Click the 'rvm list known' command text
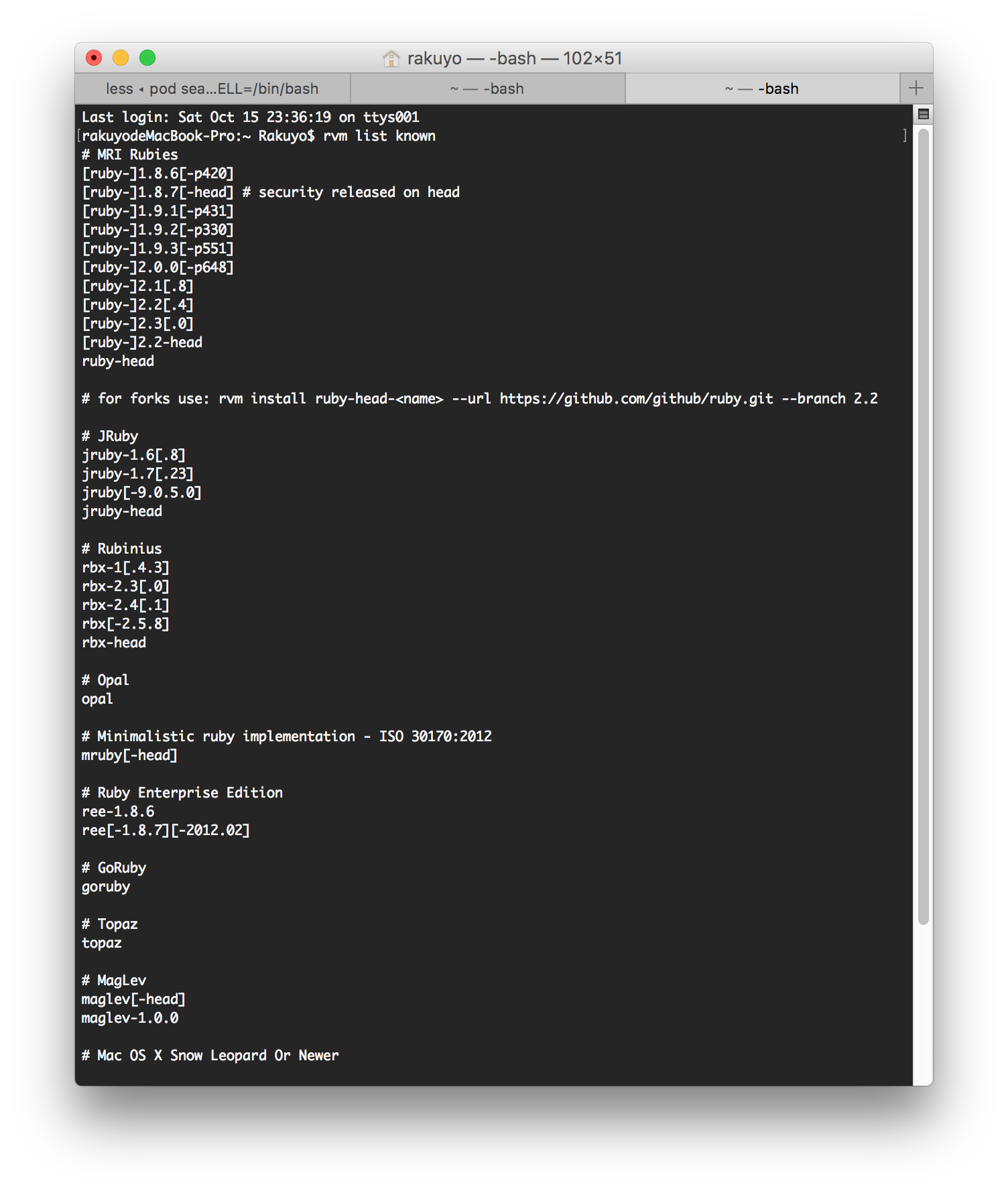The width and height of the screenshot is (1008, 1193). pos(379,136)
